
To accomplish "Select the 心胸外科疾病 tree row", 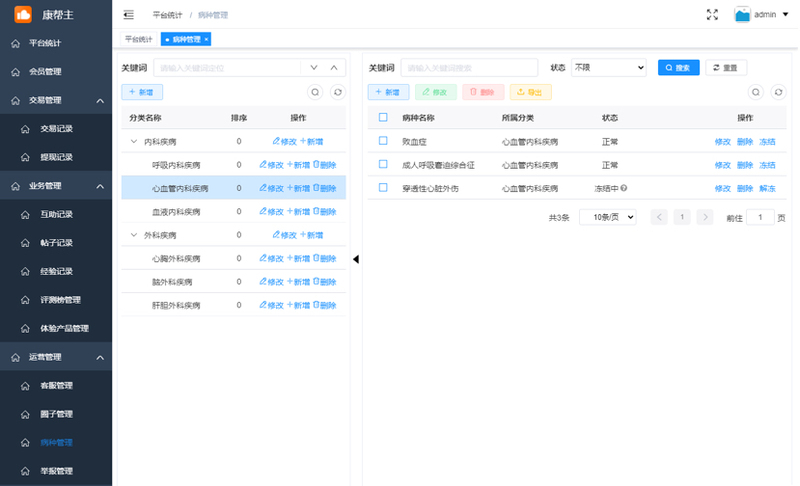I will click(x=234, y=259).
